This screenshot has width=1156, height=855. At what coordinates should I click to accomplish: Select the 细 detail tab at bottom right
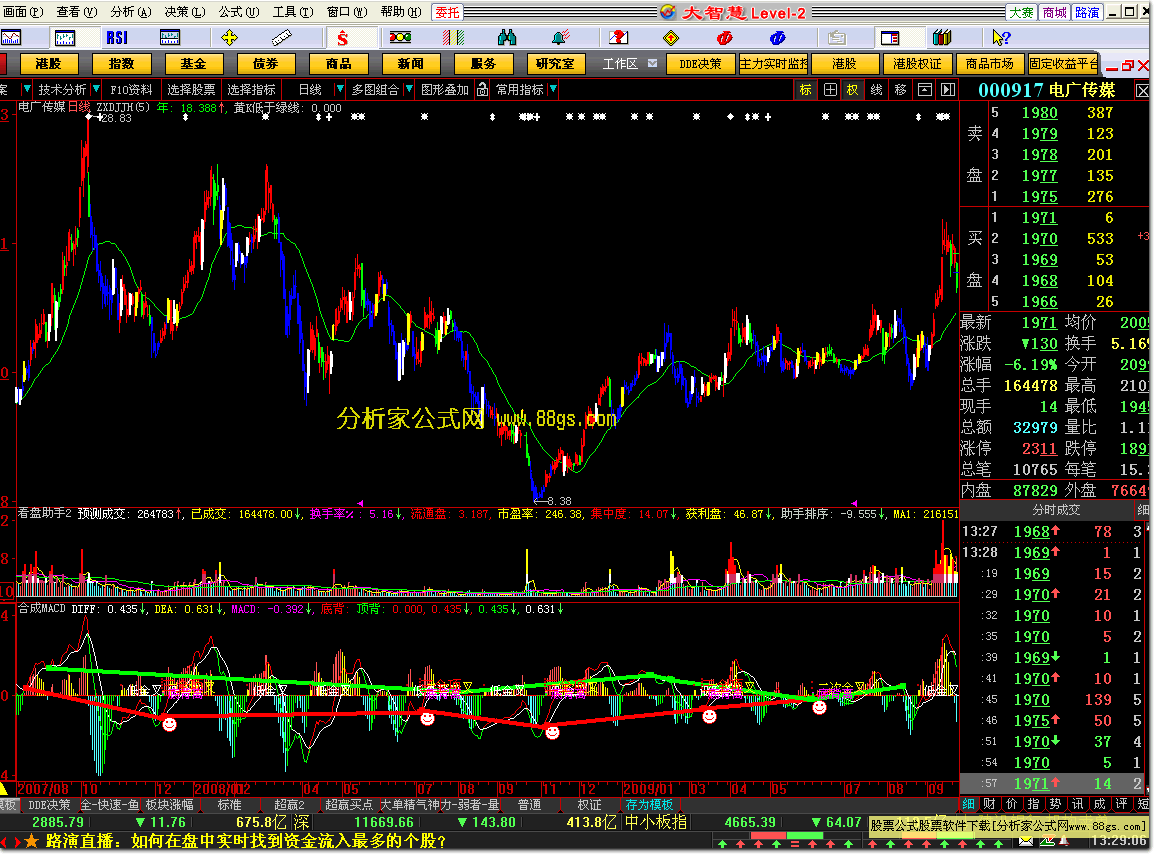[x=968, y=803]
